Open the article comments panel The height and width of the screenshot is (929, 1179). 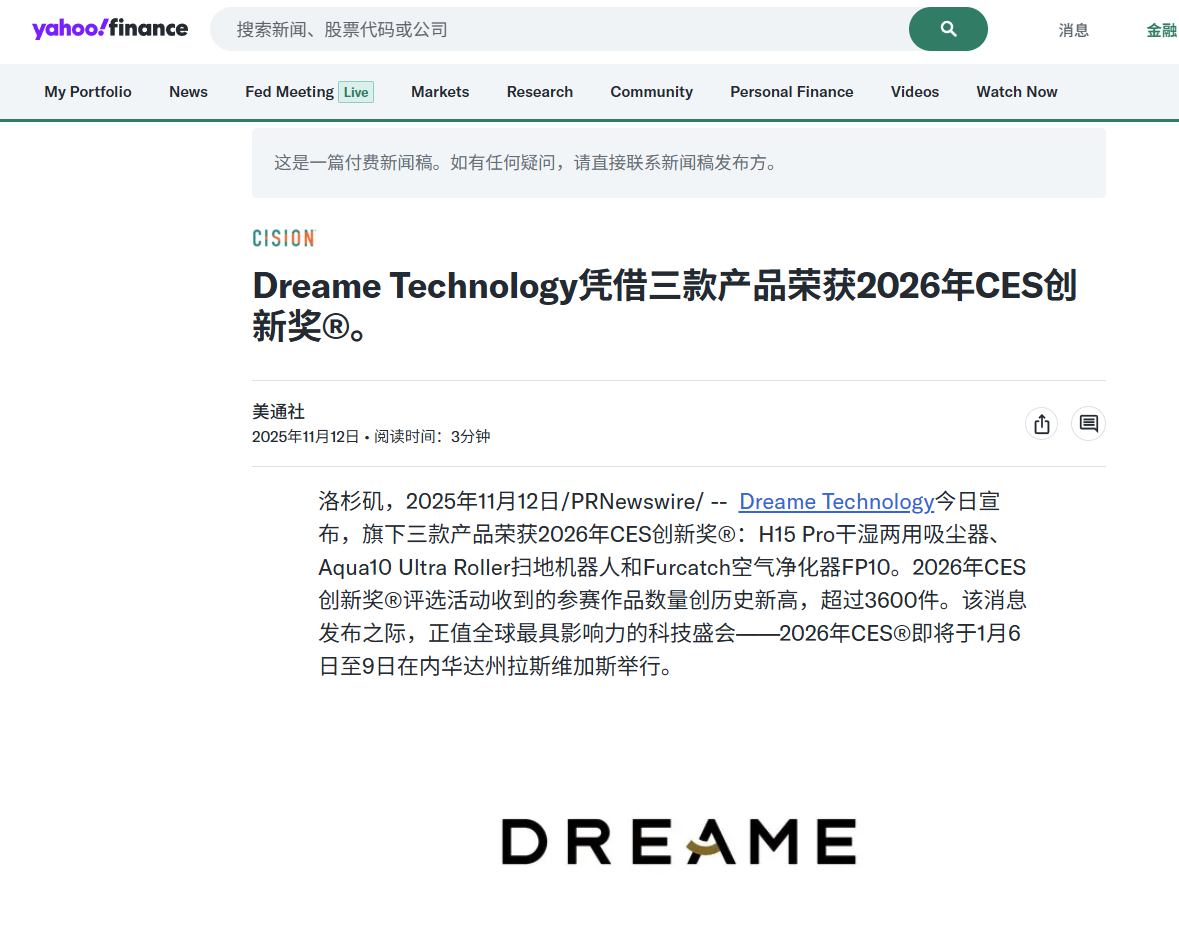1088,424
